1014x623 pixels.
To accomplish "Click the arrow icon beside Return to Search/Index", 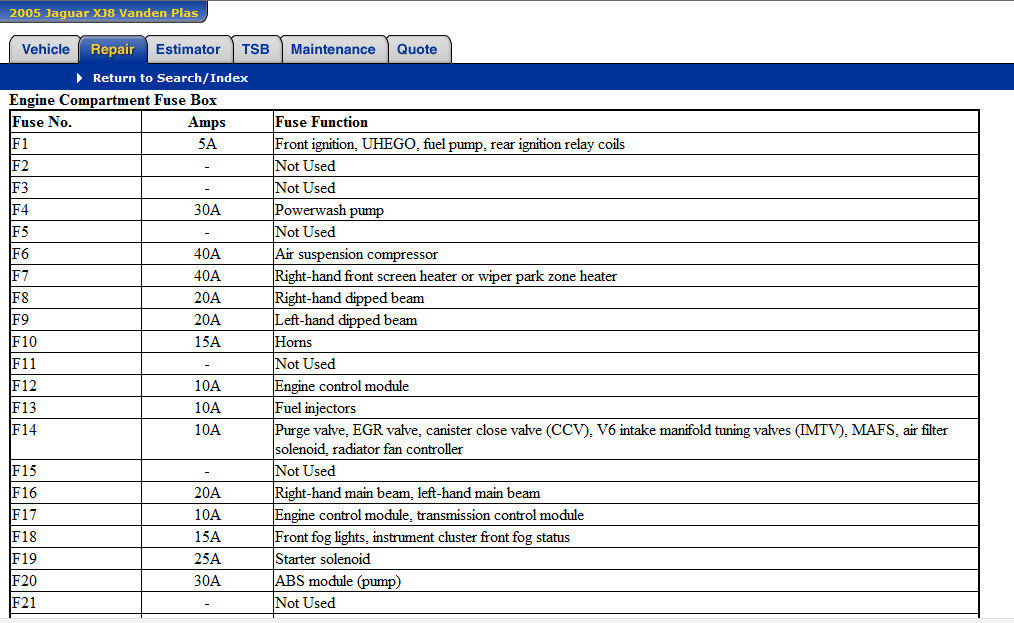I will [80, 78].
